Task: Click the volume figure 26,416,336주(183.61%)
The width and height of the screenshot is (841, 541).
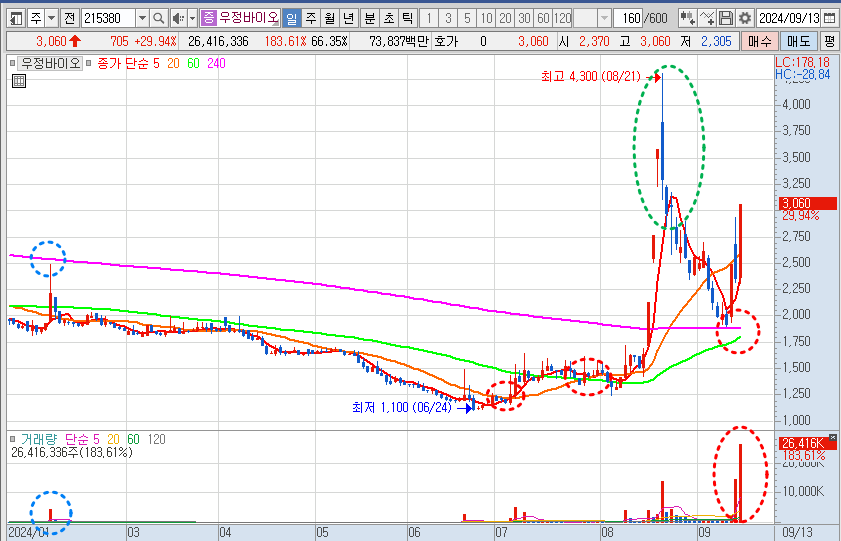Action: coord(72,453)
